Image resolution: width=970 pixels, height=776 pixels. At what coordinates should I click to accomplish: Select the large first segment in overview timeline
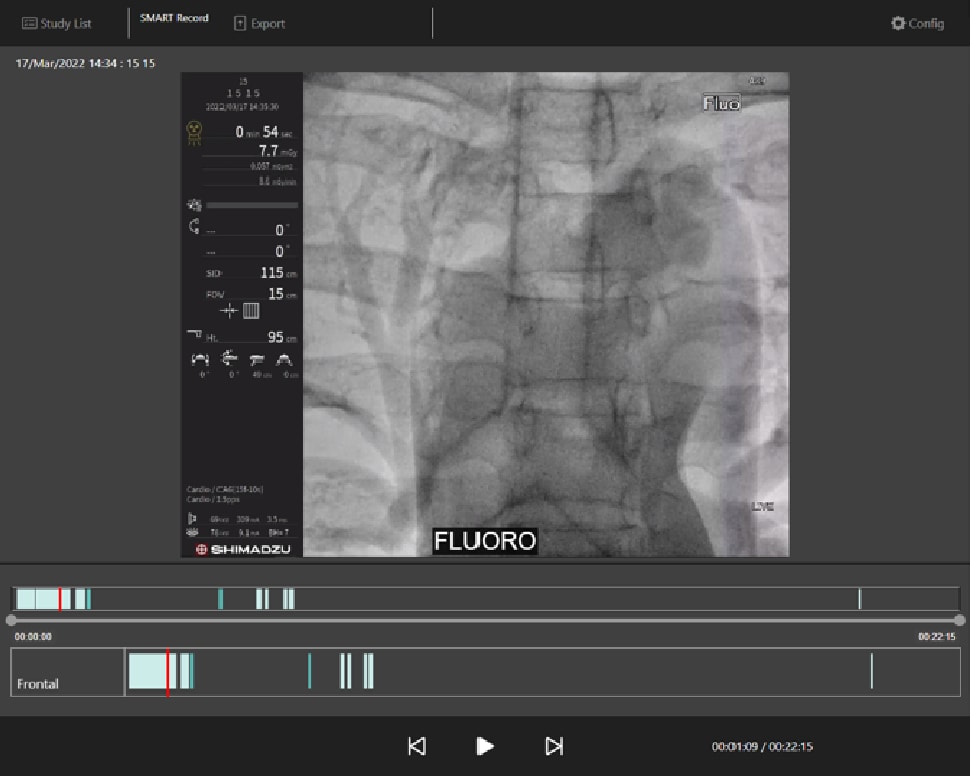click(36, 599)
